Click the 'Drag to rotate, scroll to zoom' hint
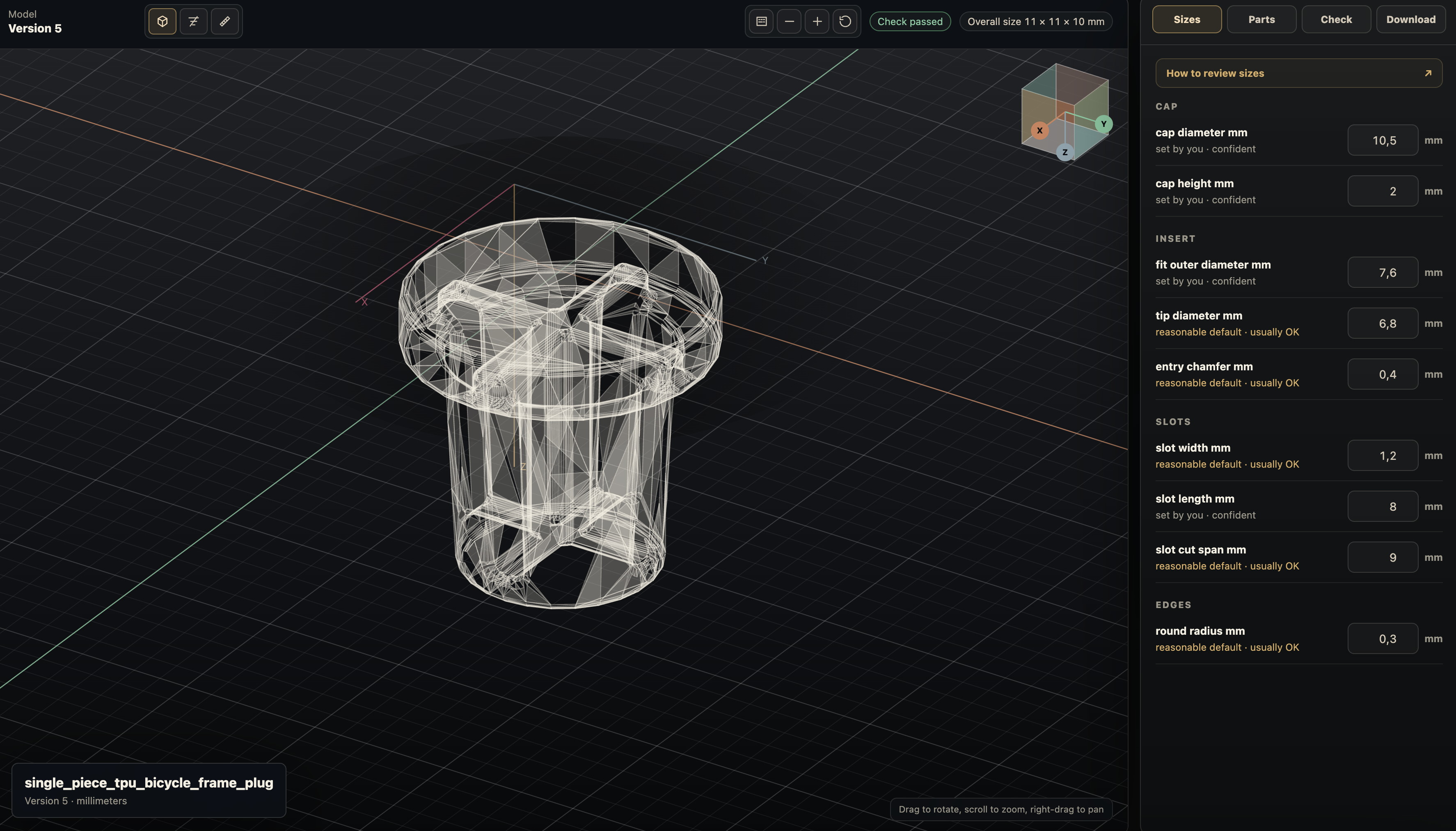1456x831 pixels. 1001,809
